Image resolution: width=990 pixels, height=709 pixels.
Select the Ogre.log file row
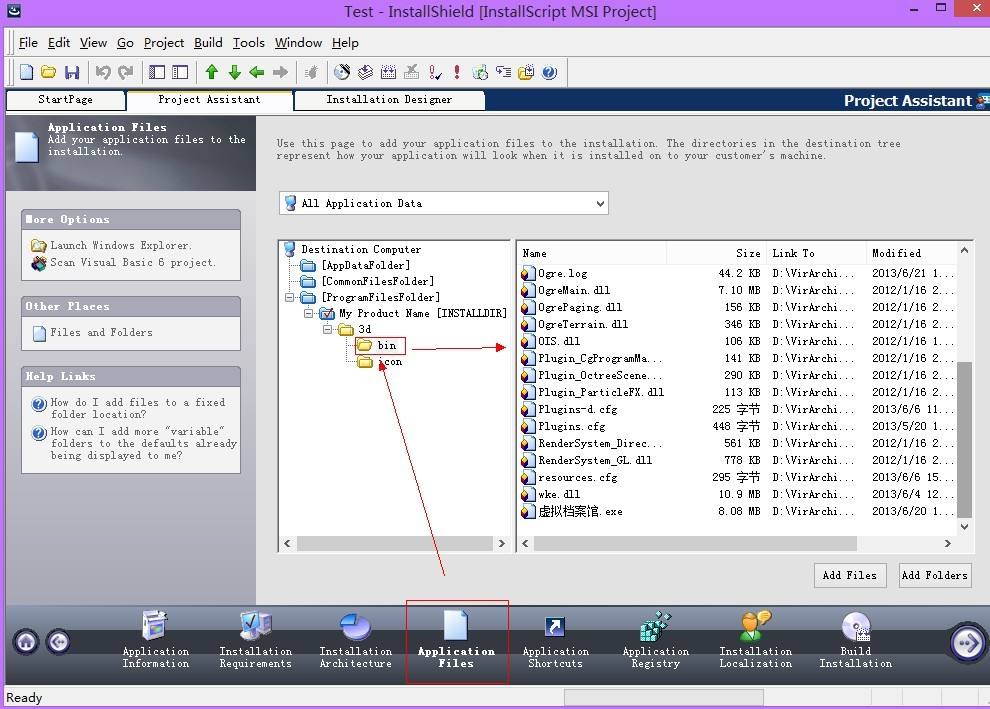[x=737, y=273]
